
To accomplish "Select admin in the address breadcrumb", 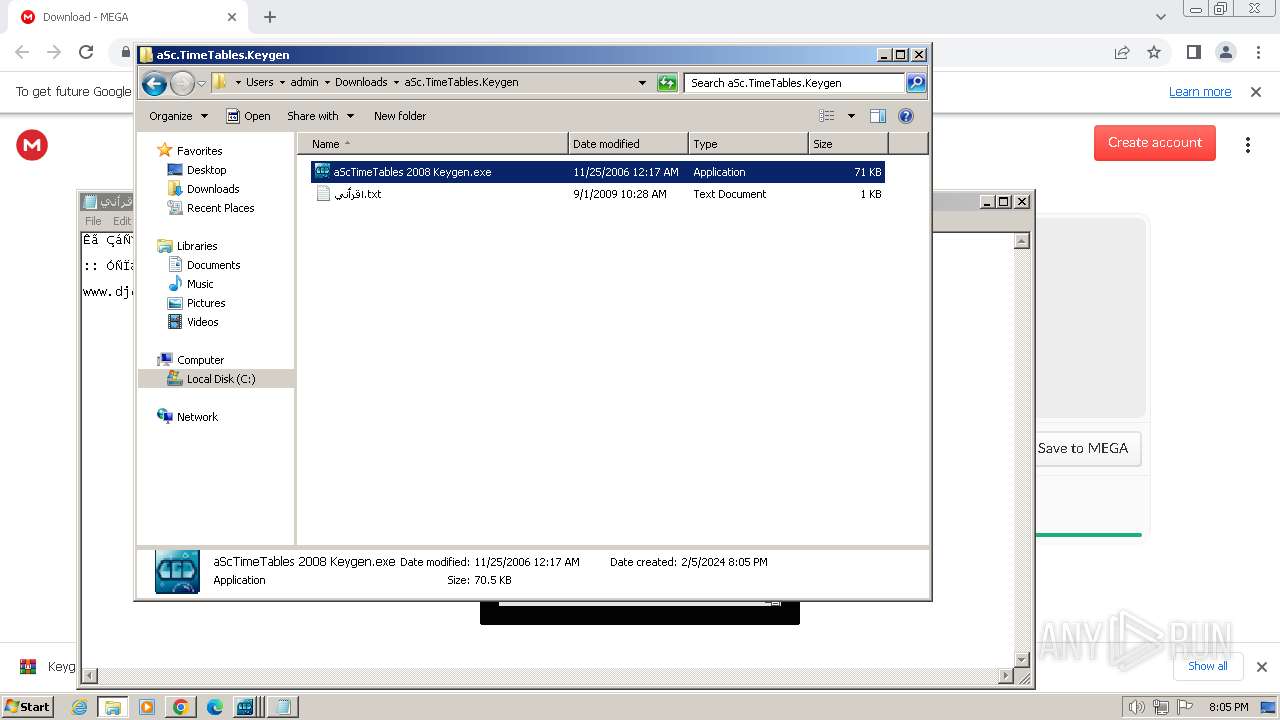I will (304, 82).
